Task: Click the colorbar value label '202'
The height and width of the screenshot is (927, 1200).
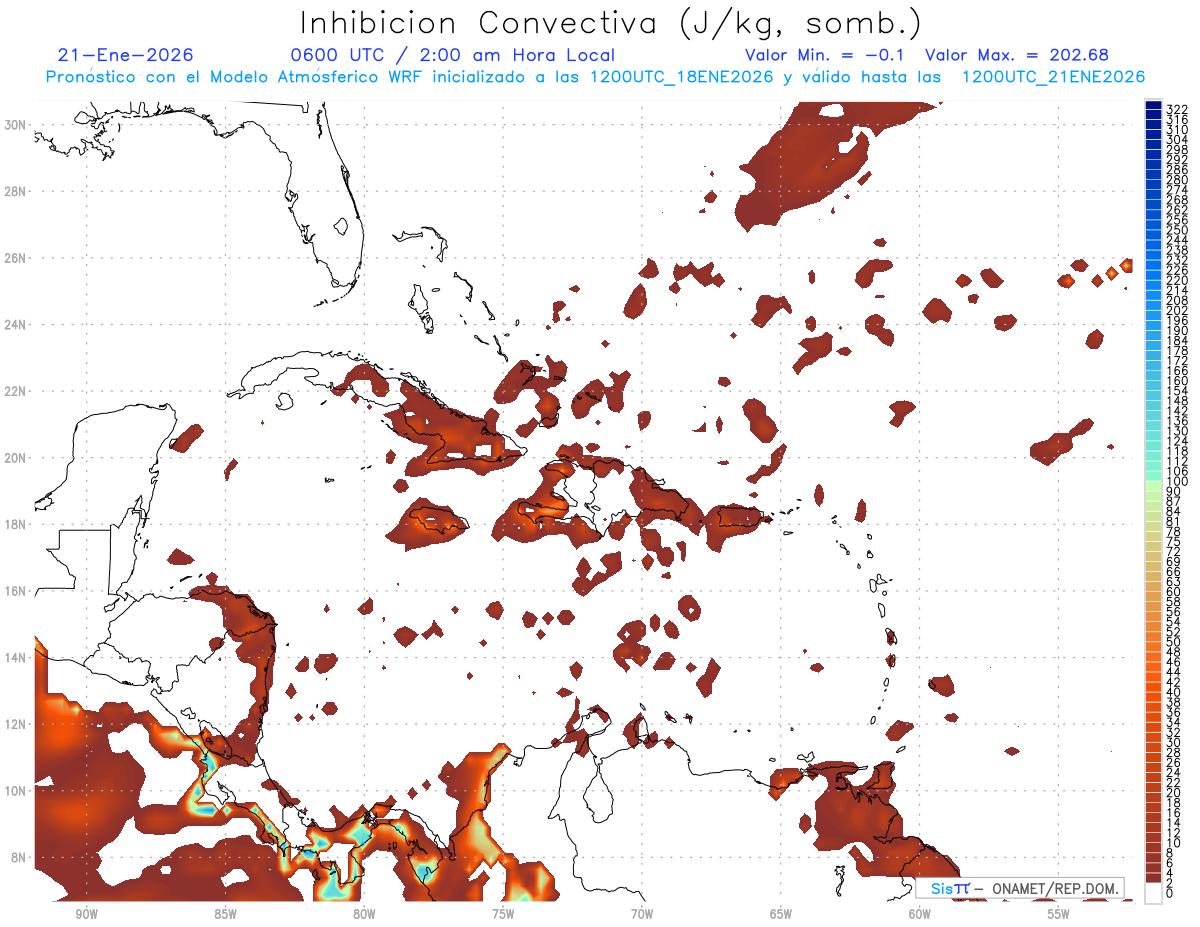Action: (x=1177, y=310)
